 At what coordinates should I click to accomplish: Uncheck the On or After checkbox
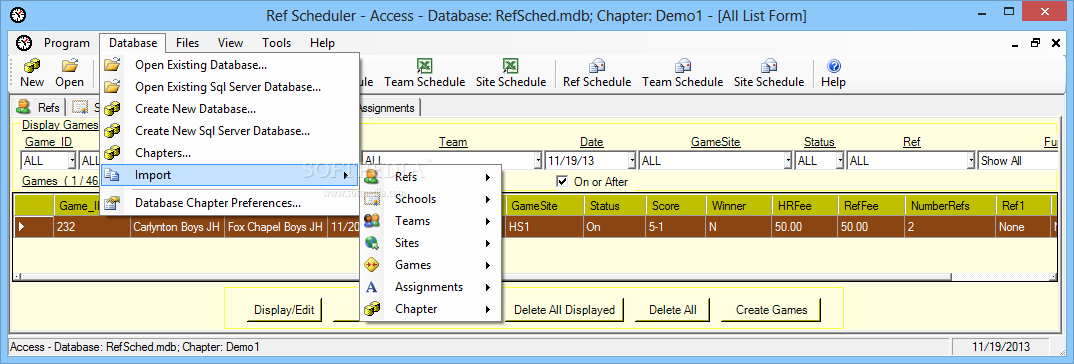click(x=563, y=182)
